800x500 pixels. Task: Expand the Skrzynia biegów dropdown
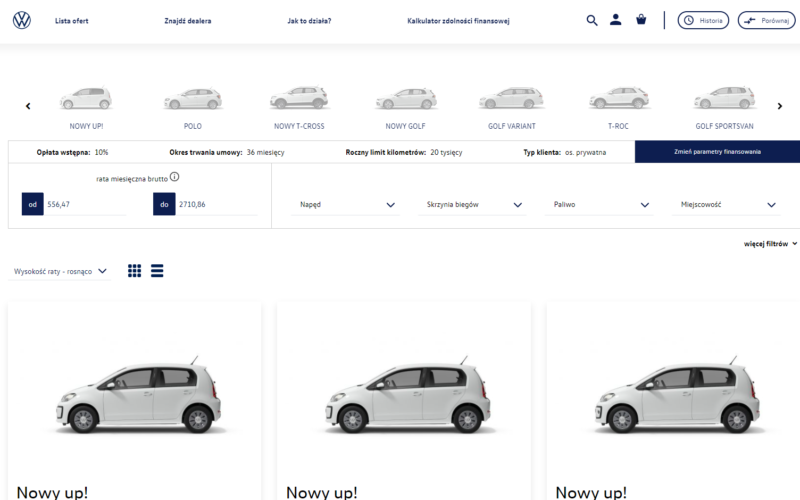pos(472,205)
